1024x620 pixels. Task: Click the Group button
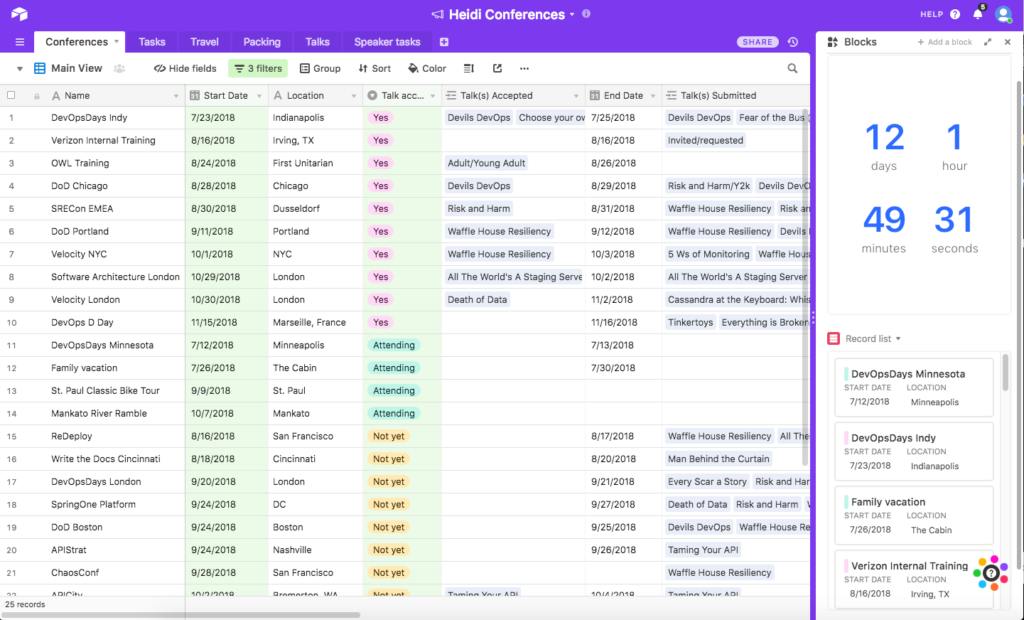[320, 69]
